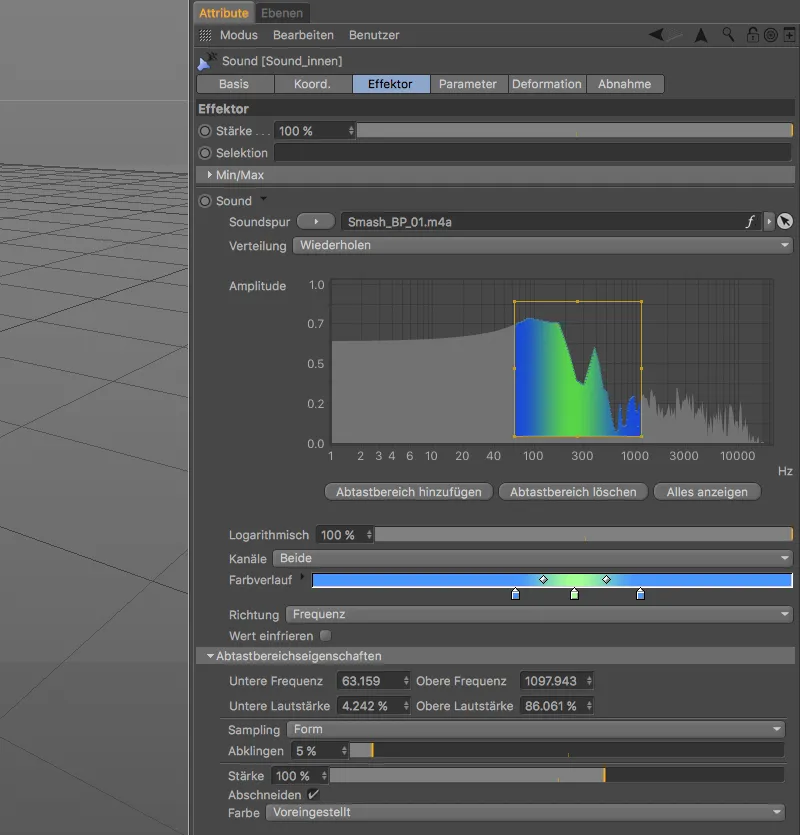Open the Basis tab
Viewport: 800px width, 835px height.
pyautogui.click(x=234, y=84)
